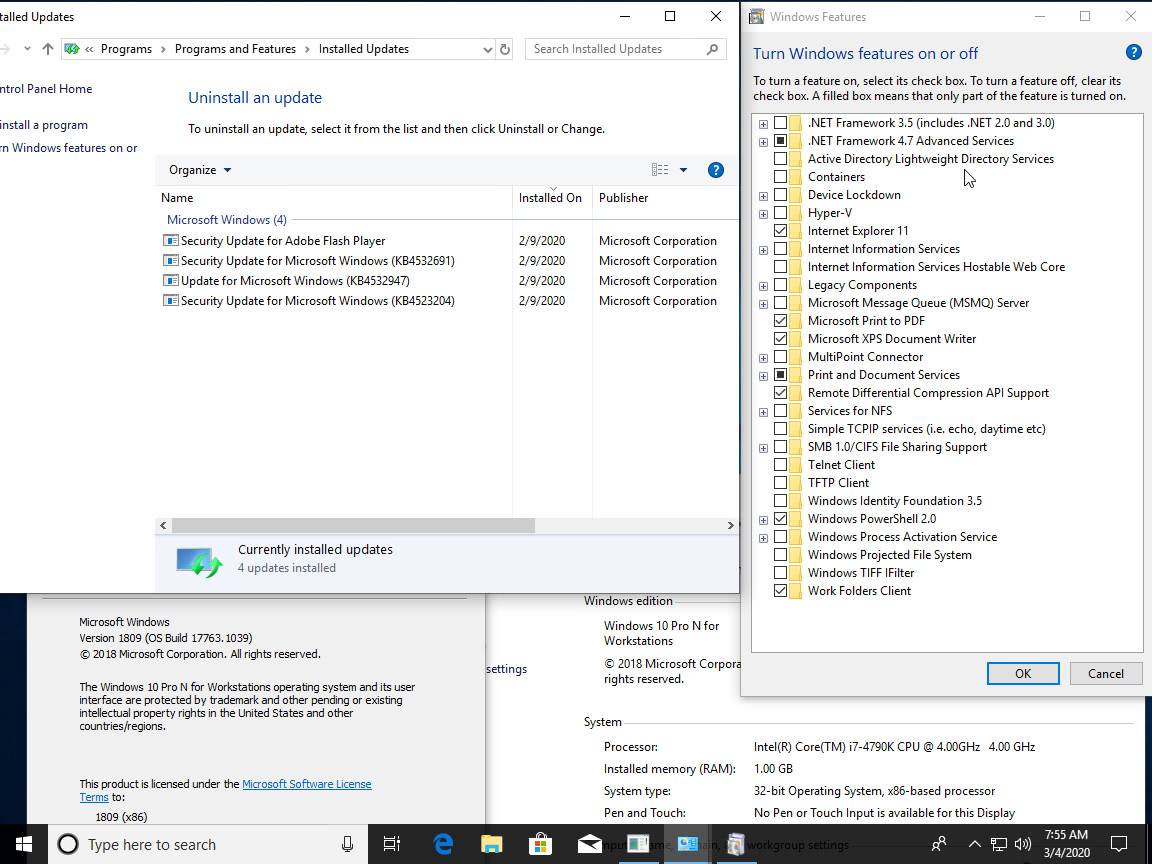Click the help icon in Installed Updates toolbar

coord(716,170)
